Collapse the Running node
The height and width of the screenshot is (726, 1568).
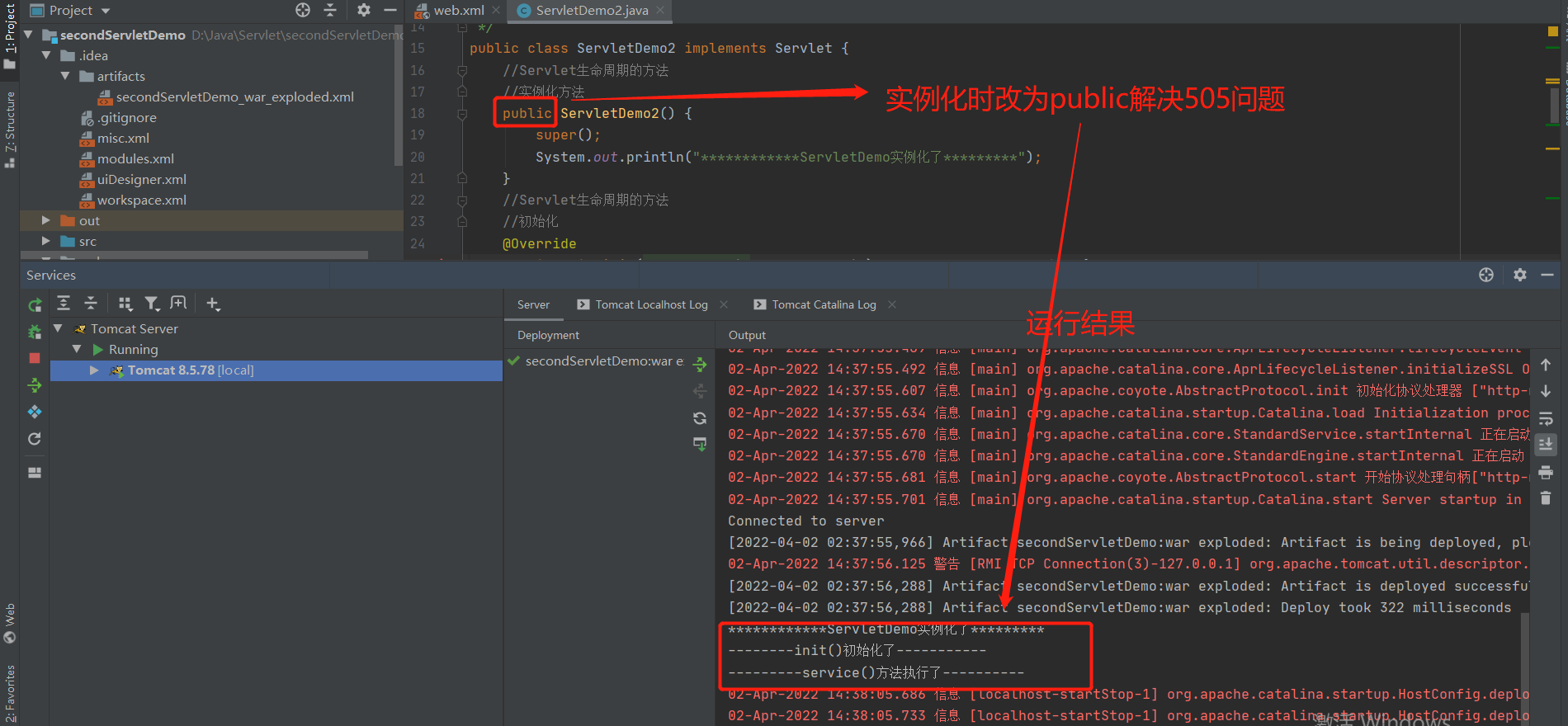coord(77,349)
